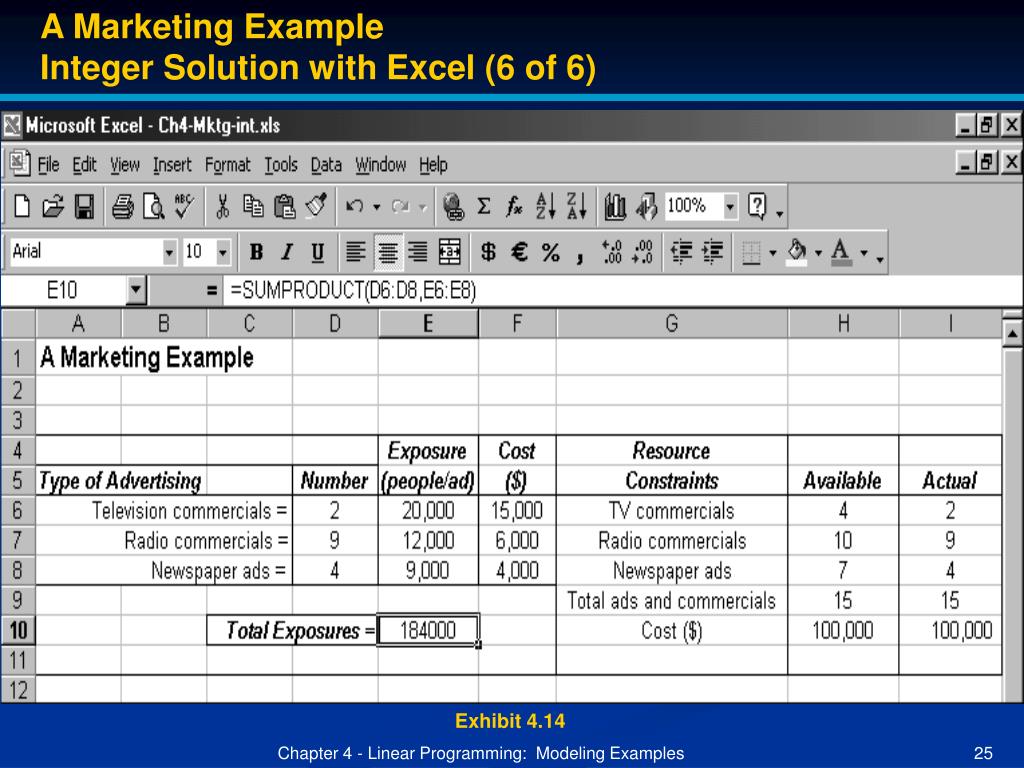Select cell with Television commercials number 2
Image resolution: width=1024 pixels, height=768 pixels.
[335, 510]
